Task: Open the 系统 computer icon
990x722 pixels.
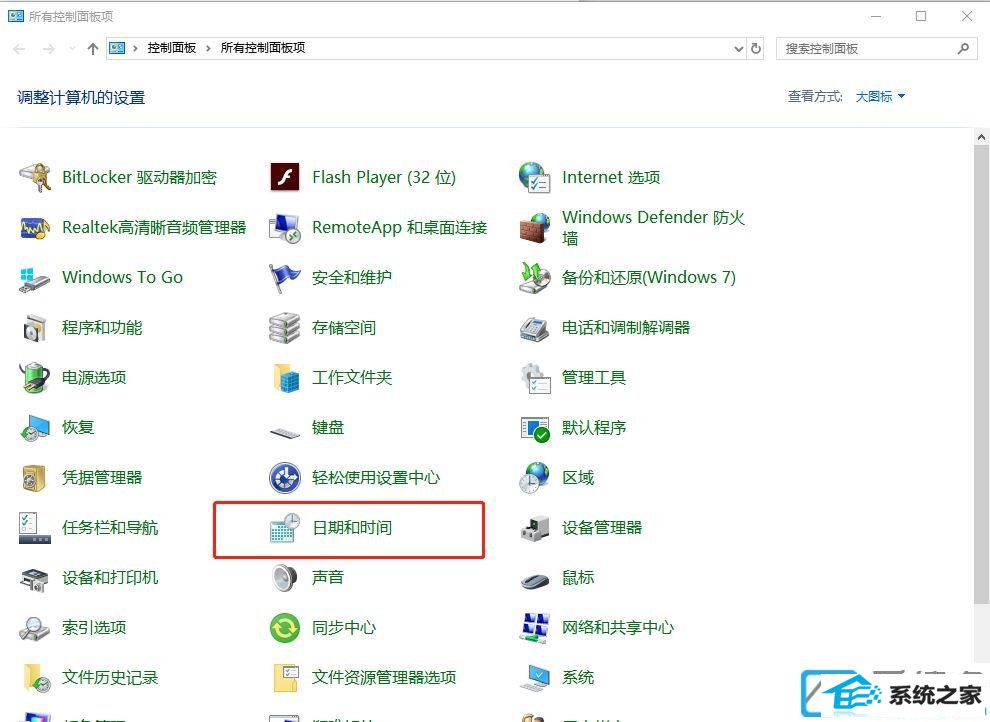Action: pyautogui.click(x=535, y=678)
